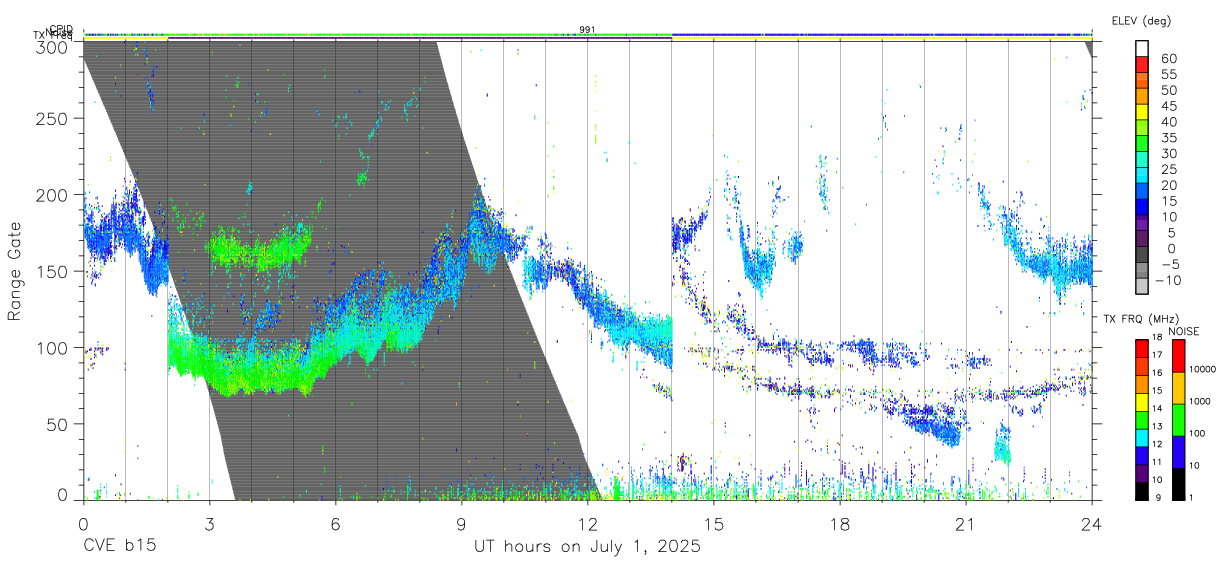Select the dark gray elevation segment between -5 and 0

coord(1142,255)
